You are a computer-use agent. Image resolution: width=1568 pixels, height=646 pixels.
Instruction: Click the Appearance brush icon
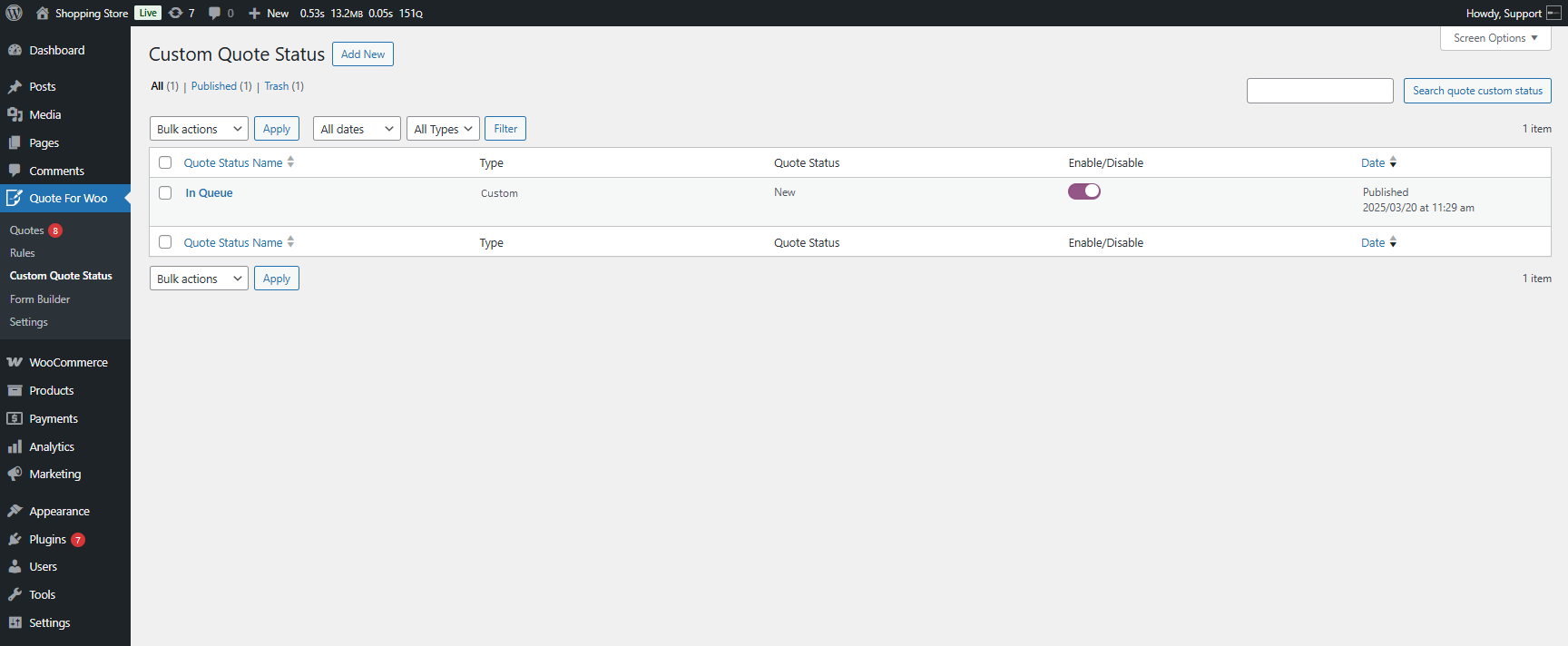point(15,511)
